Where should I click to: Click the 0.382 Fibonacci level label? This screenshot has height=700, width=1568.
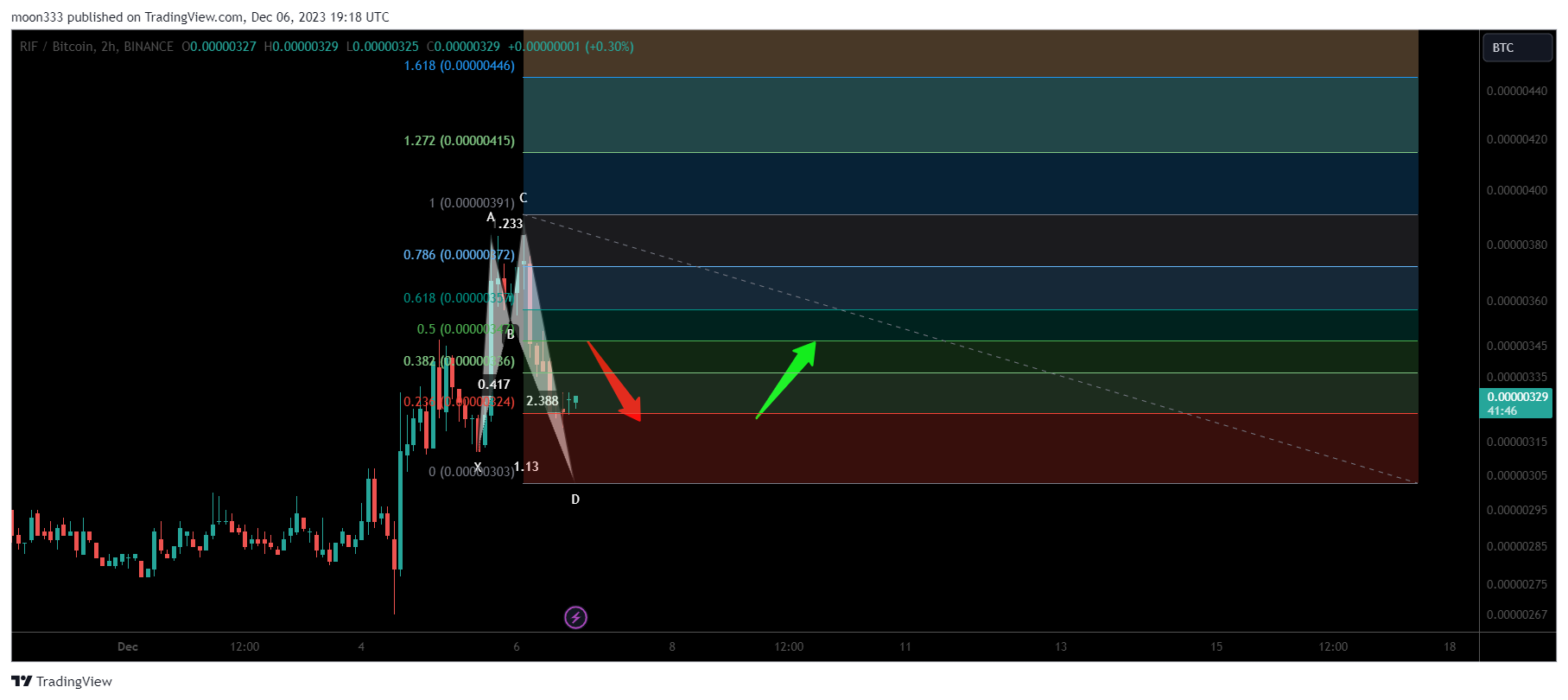click(x=459, y=361)
